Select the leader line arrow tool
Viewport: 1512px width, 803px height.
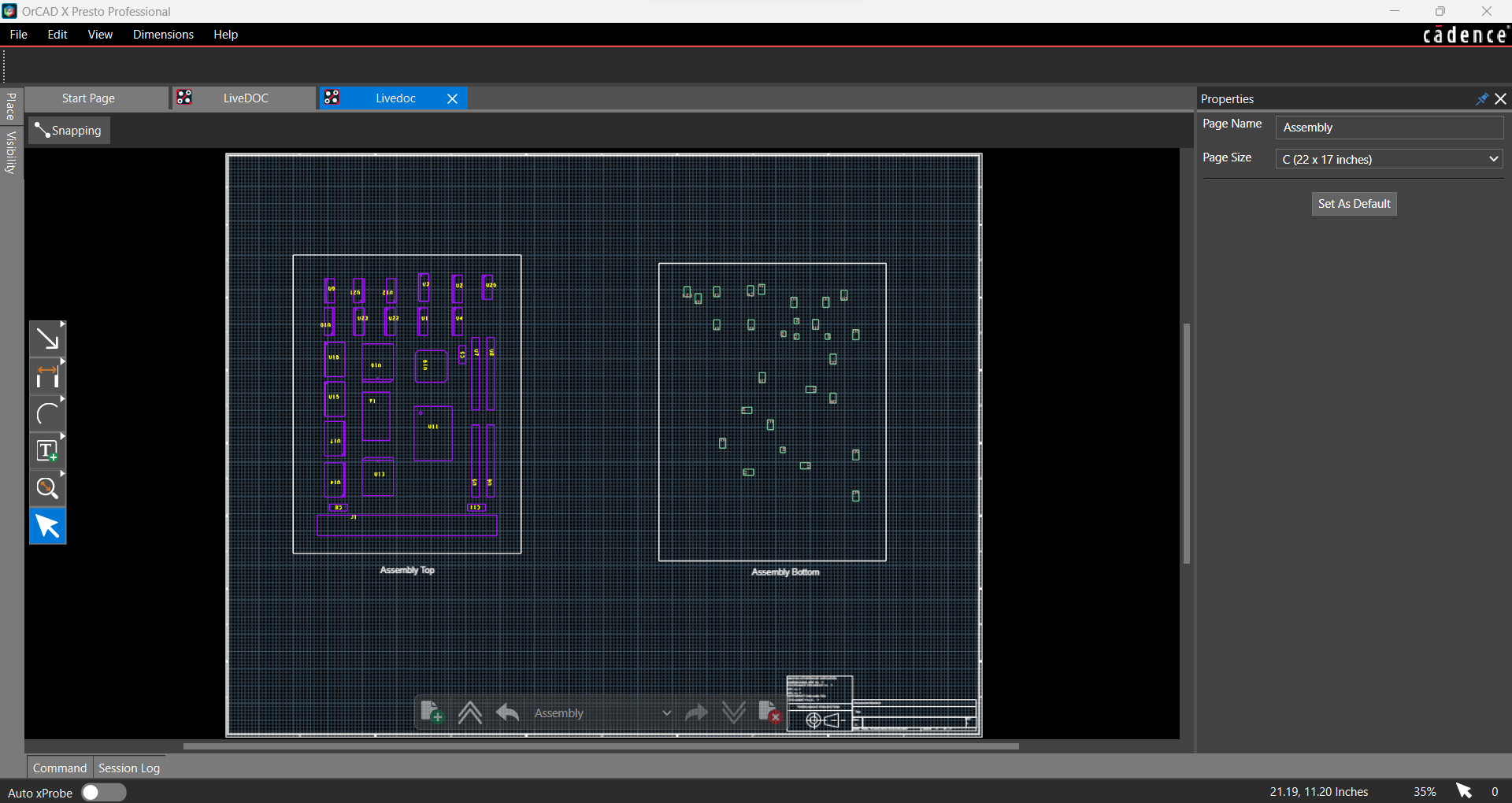tap(47, 339)
